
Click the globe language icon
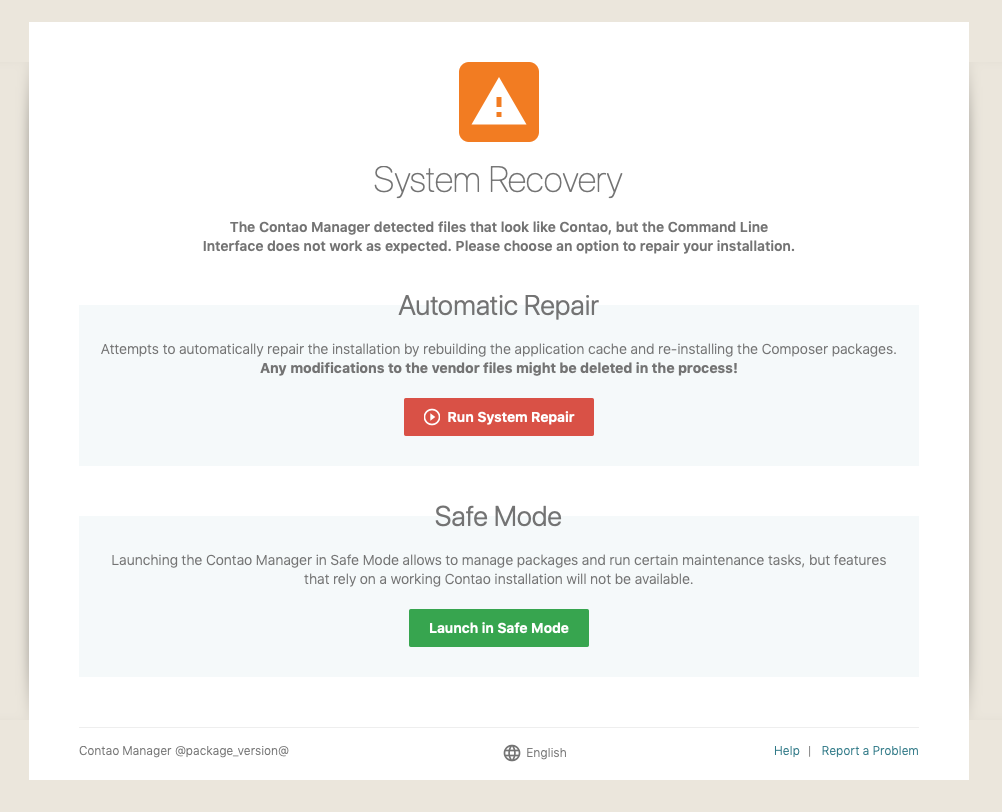[512, 753]
